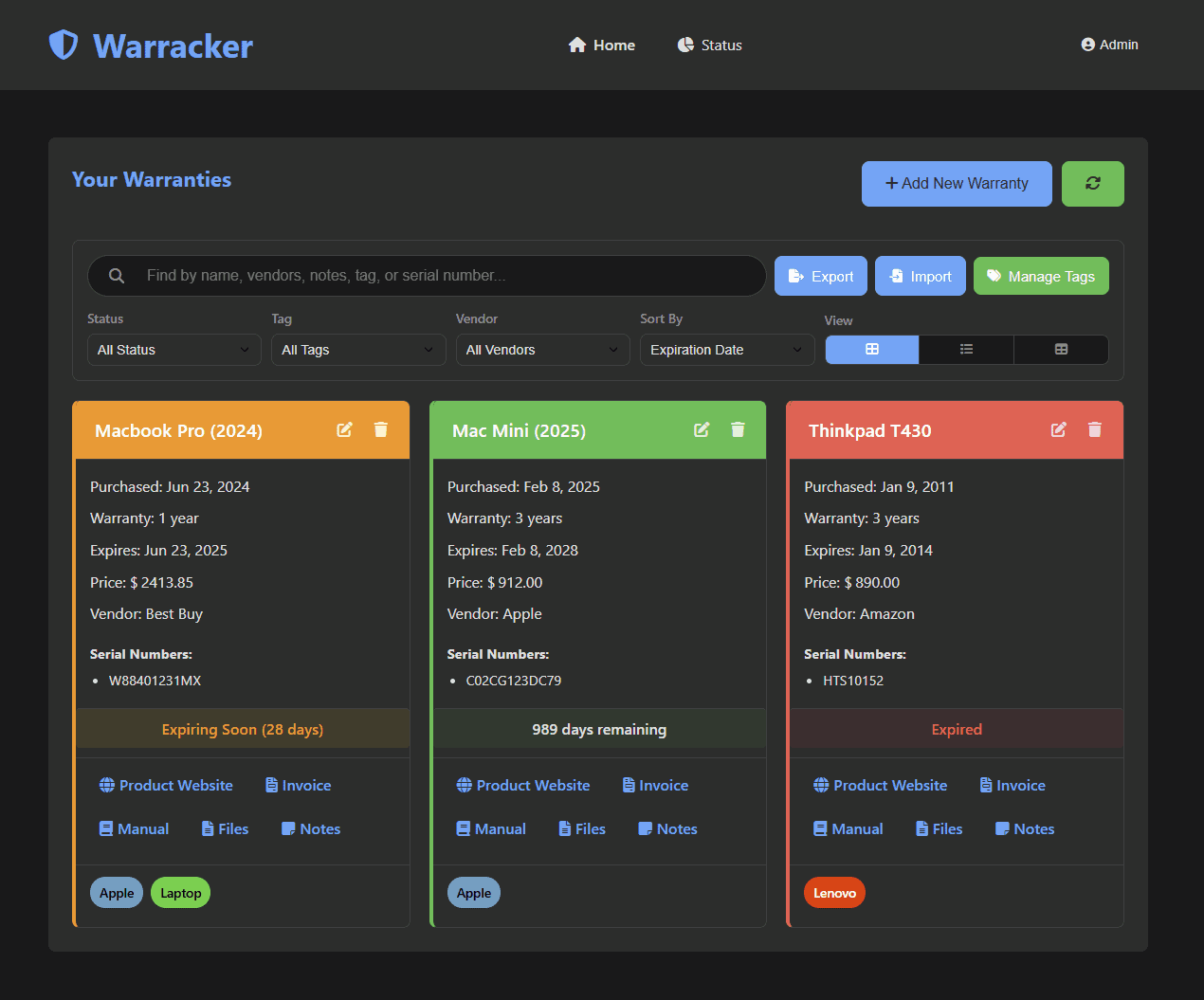Screen dimensions: 1204x1000
Task: Open the Vendor filter dropdown
Action: 543,350
